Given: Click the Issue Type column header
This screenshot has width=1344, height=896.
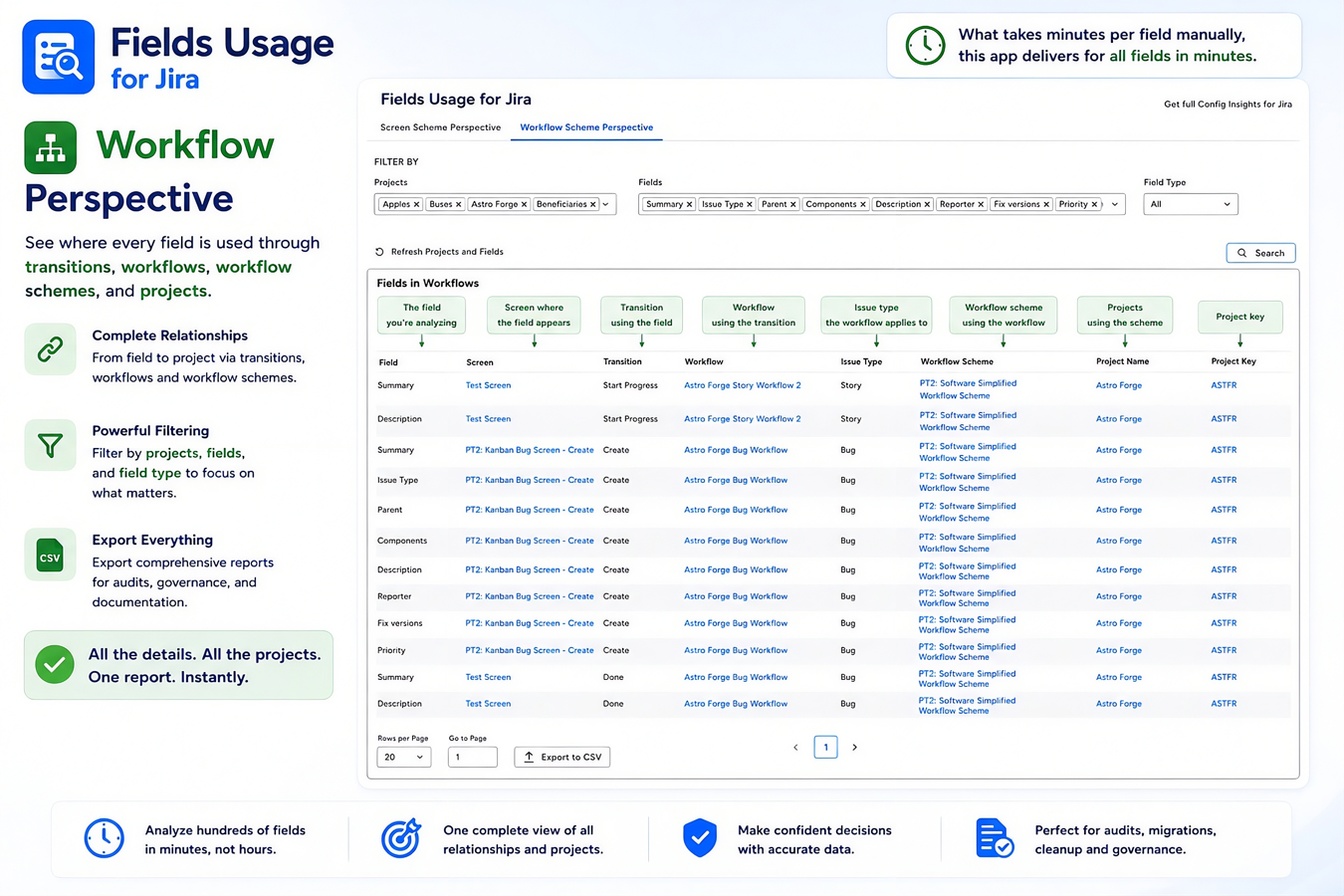Looking at the screenshot, I should (x=861, y=361).
